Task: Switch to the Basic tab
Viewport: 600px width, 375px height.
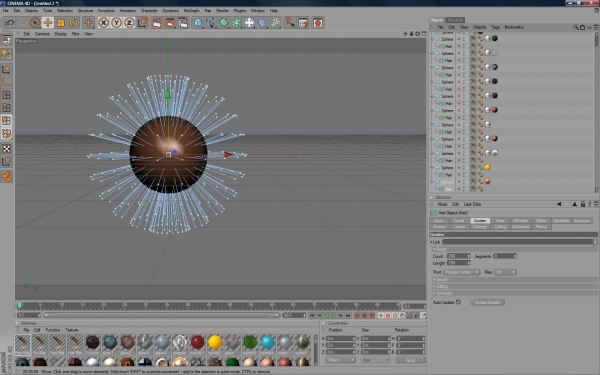Action: [x=439, y=220]
